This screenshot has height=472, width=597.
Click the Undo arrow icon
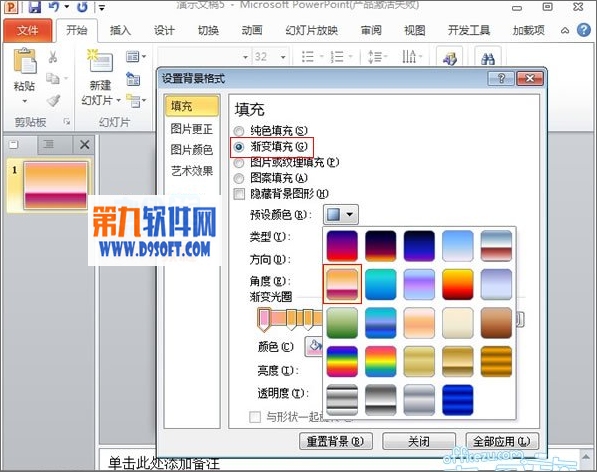point(54,6)
